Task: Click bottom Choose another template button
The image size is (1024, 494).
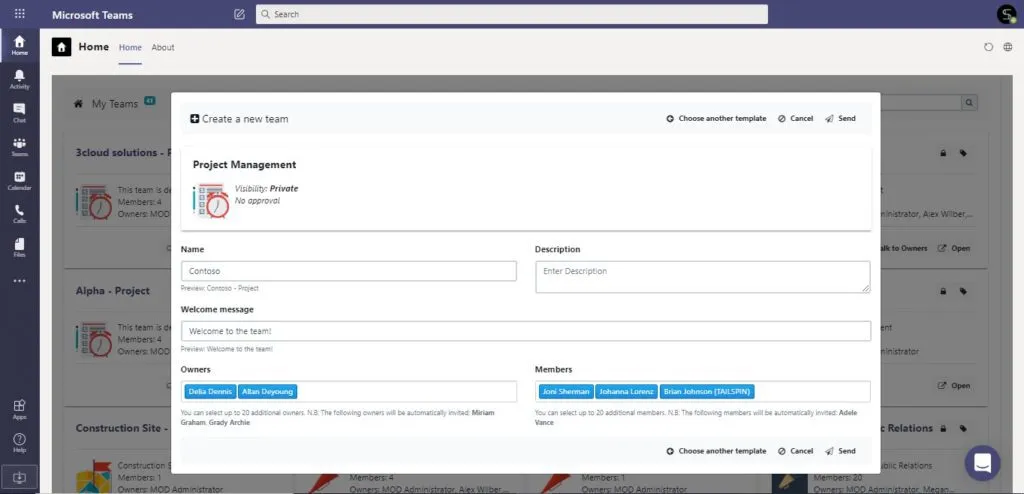Action: [x=716, y=451]
